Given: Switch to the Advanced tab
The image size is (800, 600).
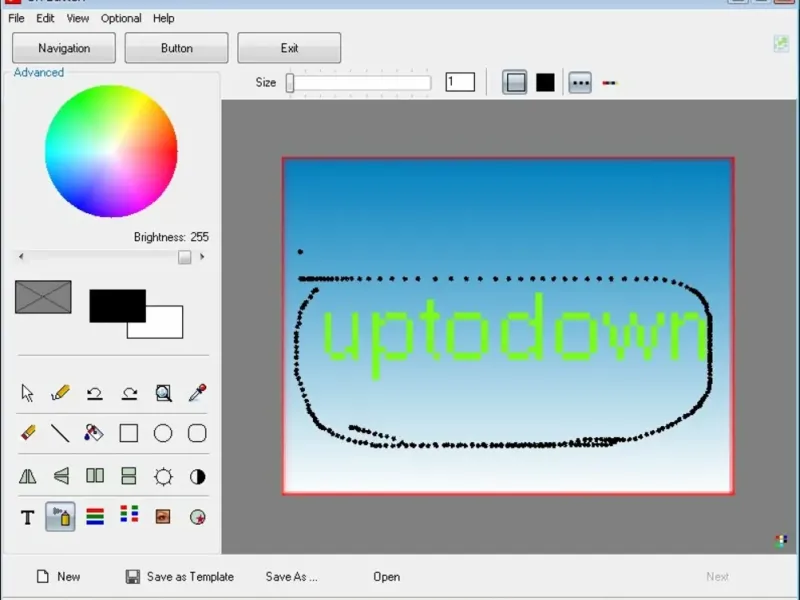Looking at the screenshot, I should (x=39, y=72).
